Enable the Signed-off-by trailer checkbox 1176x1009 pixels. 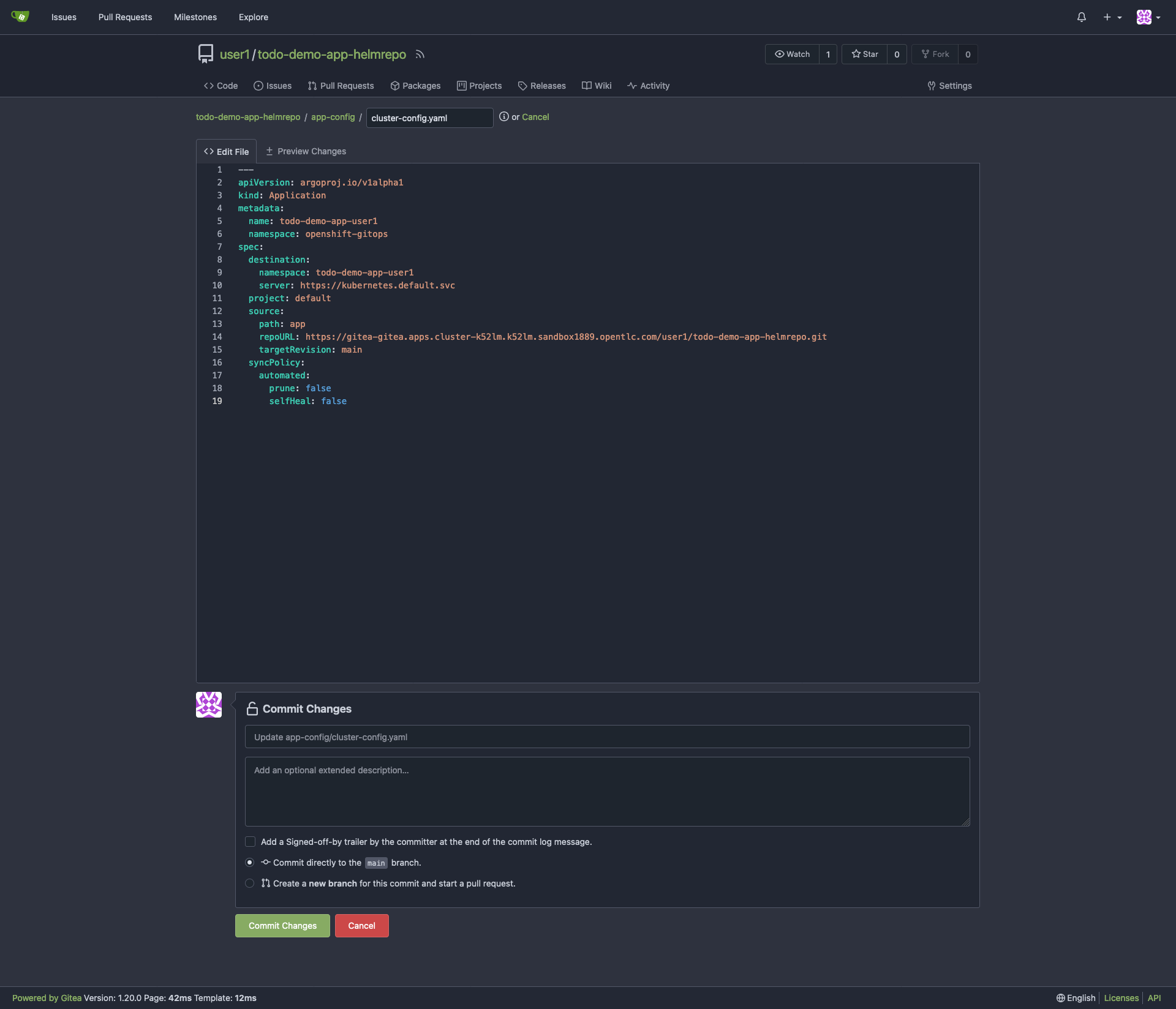pos(250,842)
